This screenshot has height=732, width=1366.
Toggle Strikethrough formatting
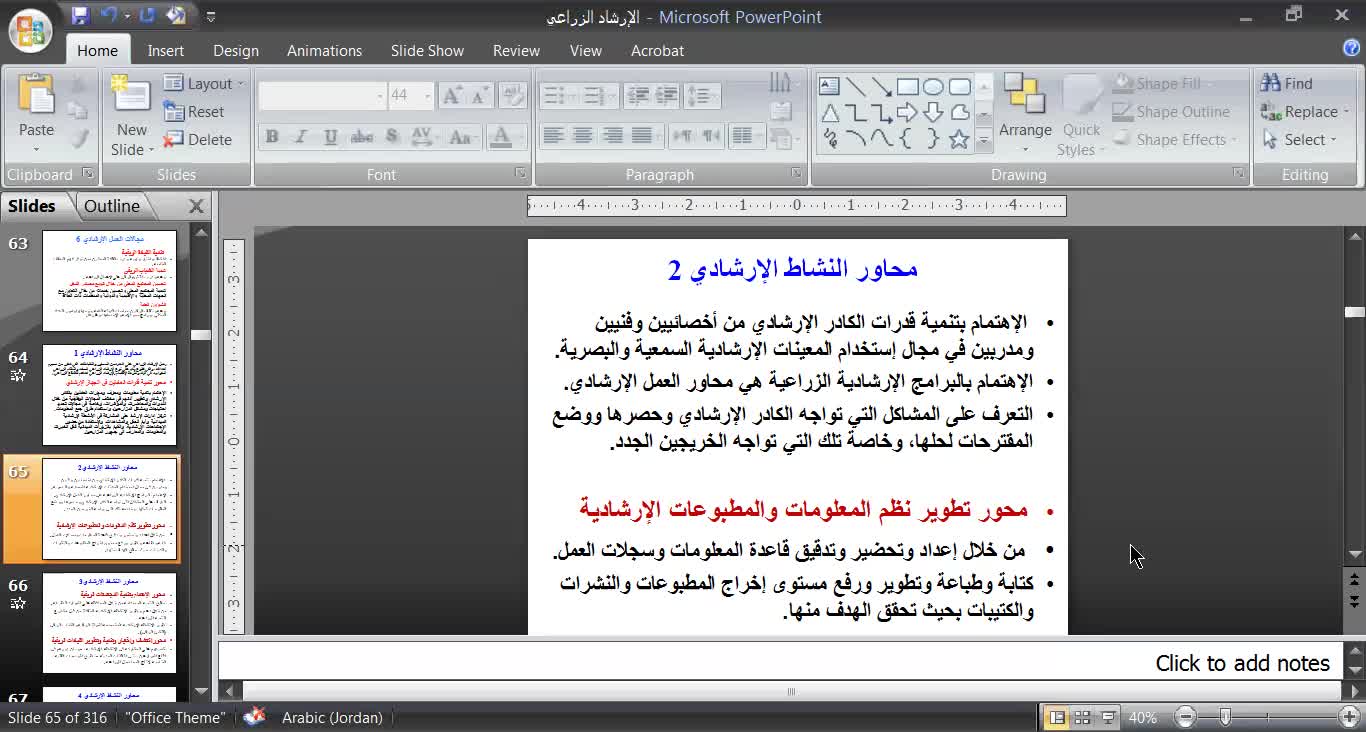362,137
